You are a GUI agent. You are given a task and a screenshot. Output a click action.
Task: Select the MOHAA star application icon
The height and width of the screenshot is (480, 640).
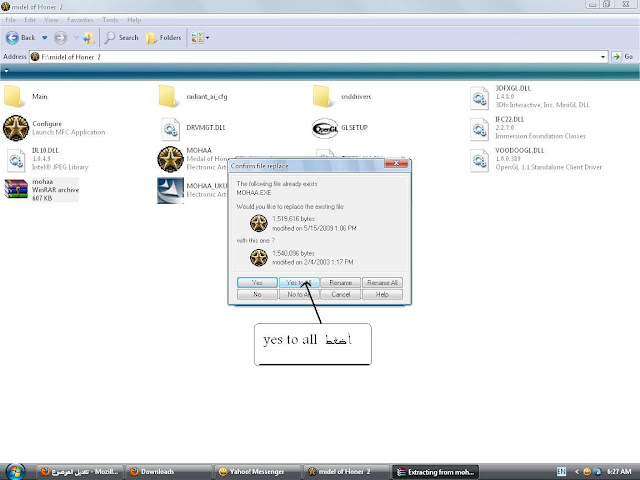170,159
